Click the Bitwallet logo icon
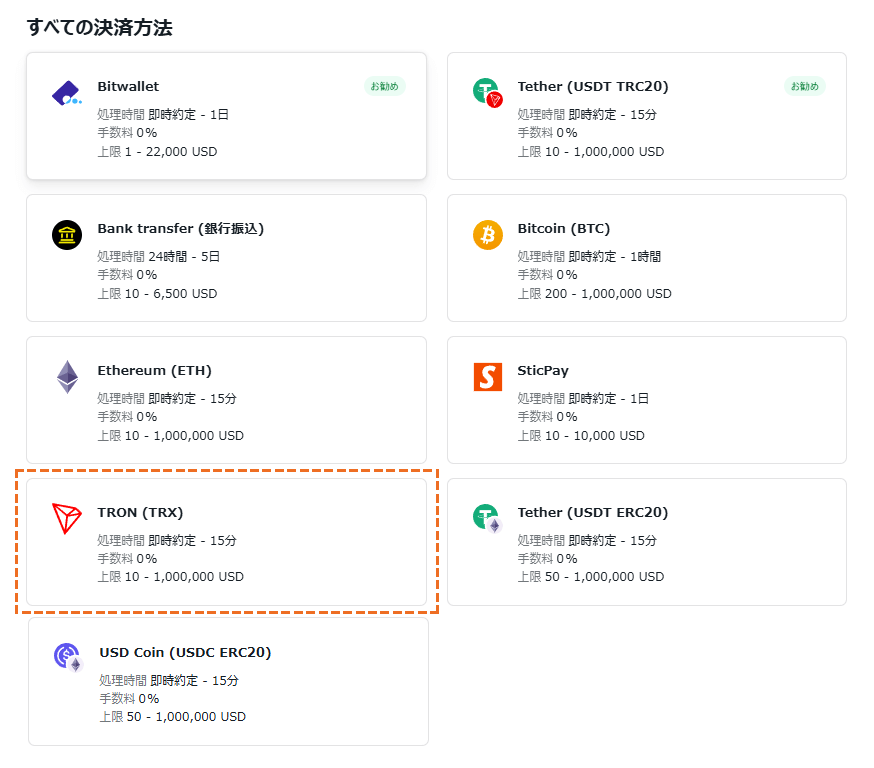Viewport: 874px width, 768px height. (67, 93)
